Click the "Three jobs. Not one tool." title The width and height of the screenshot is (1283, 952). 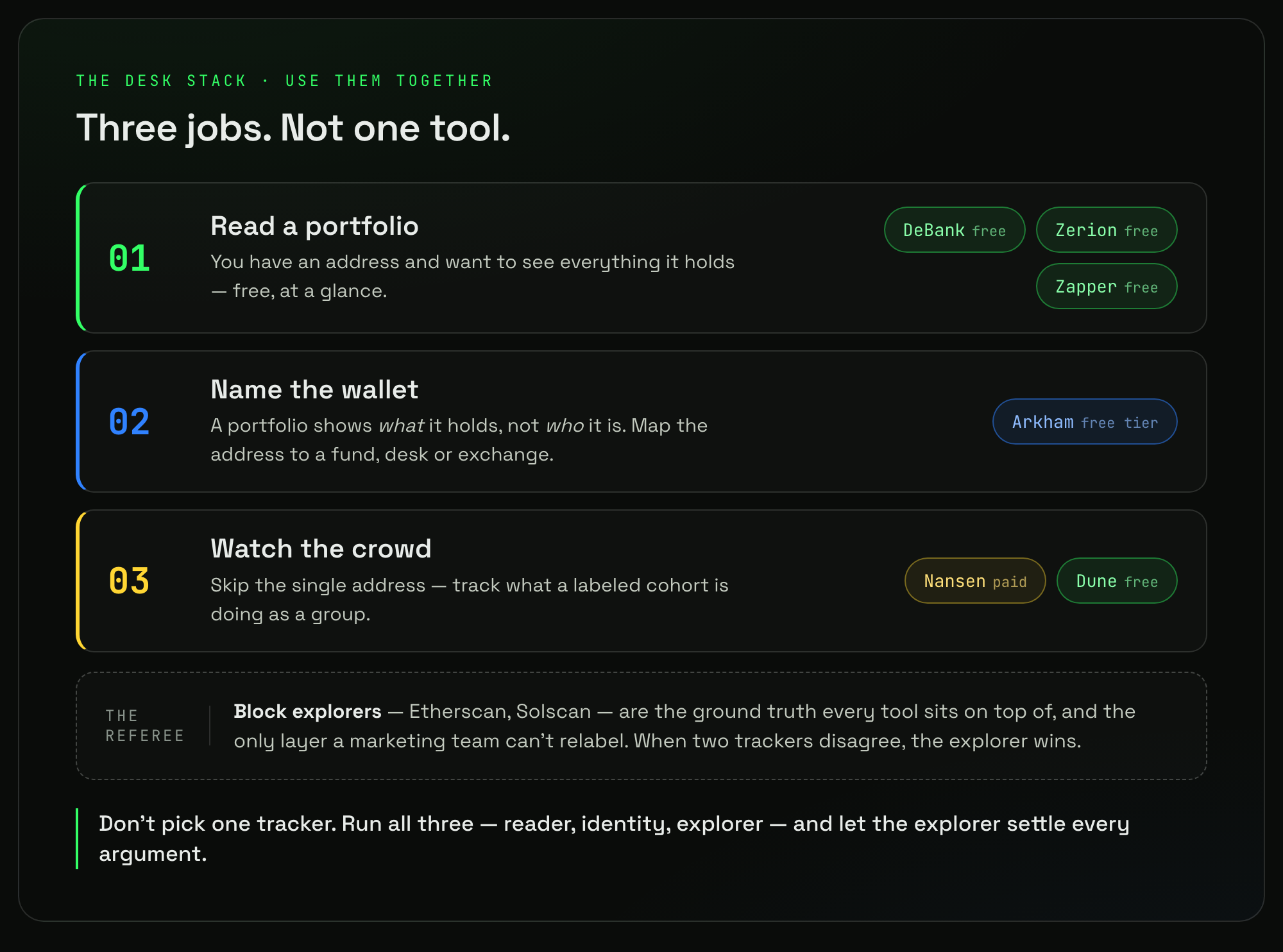pyautogui.click(x=293, y=128)
